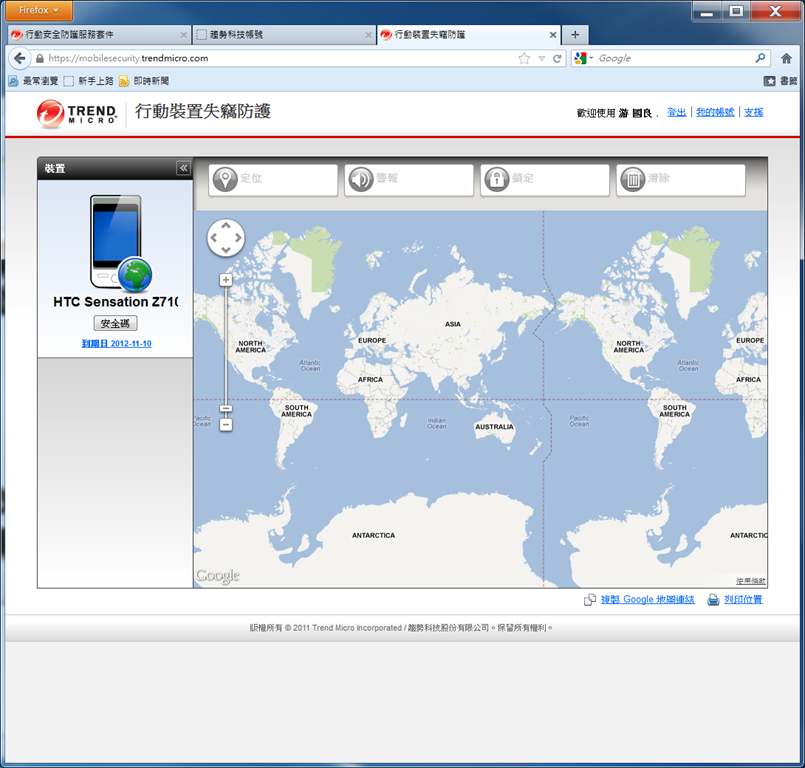This screenshot has height=768, width=805.
Task: Pan the map up with the arrow control
Action: (x=226, y=225)
